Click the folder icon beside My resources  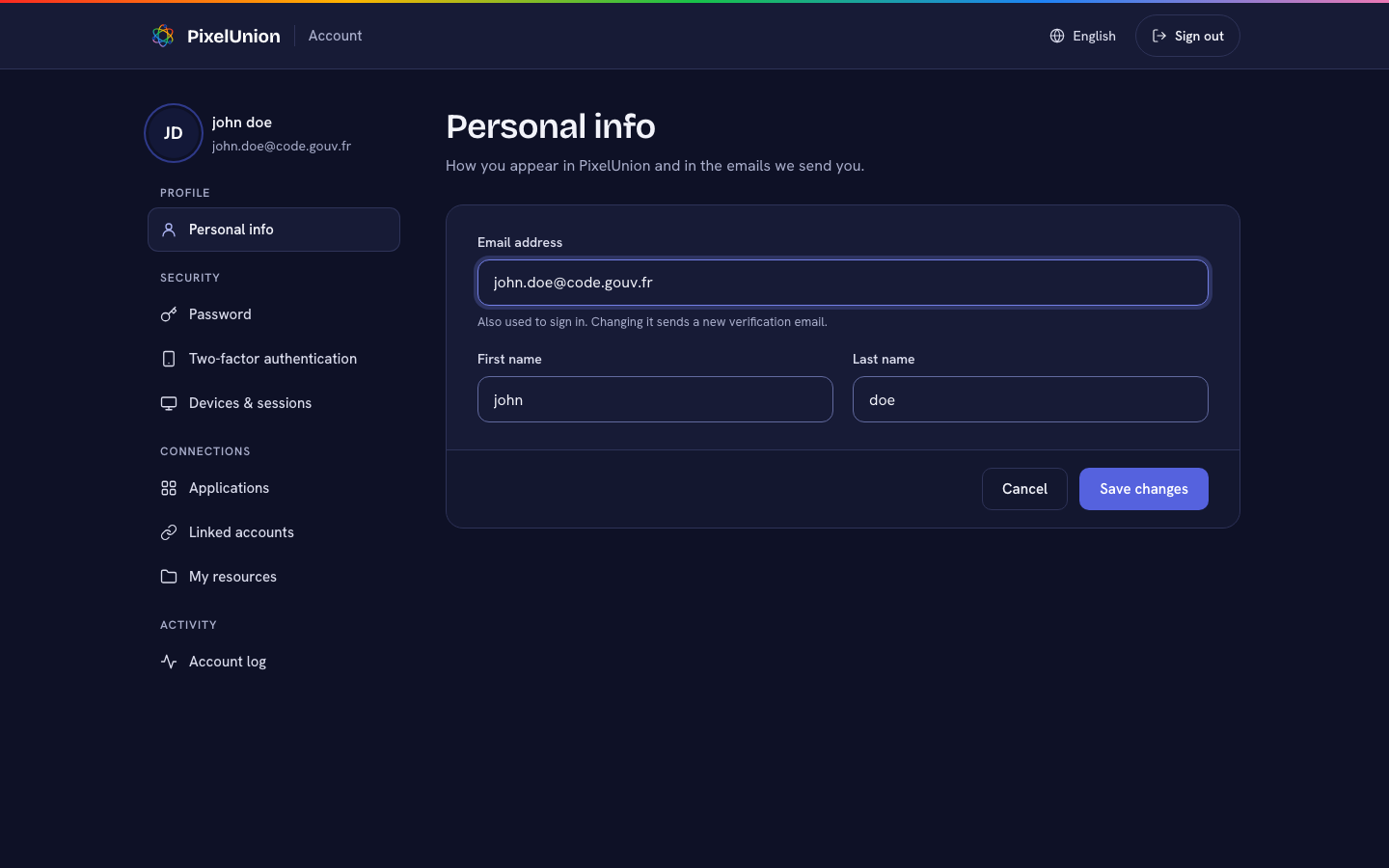click(169, 577)
